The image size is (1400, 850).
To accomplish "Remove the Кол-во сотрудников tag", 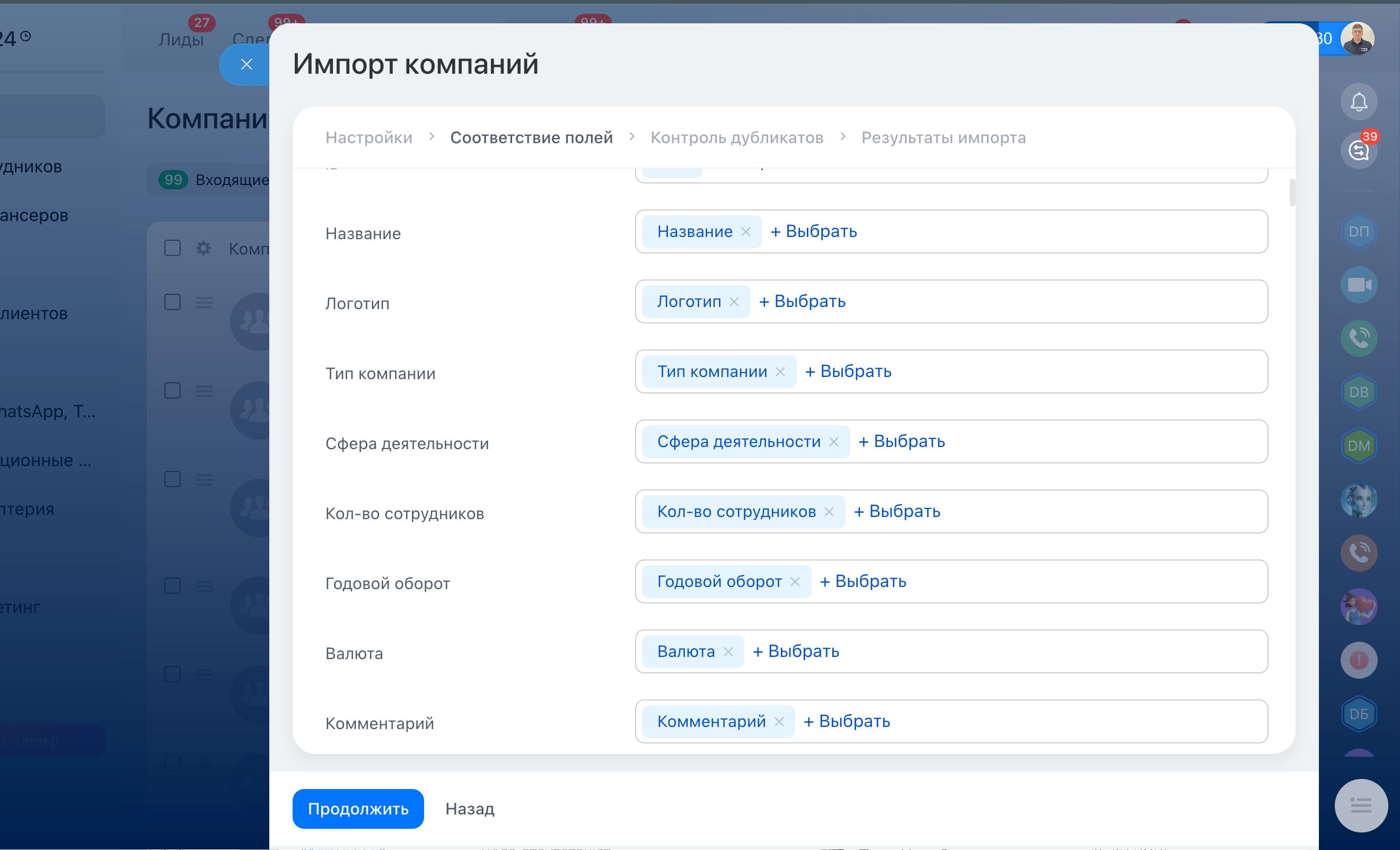I will coord(829,511).
